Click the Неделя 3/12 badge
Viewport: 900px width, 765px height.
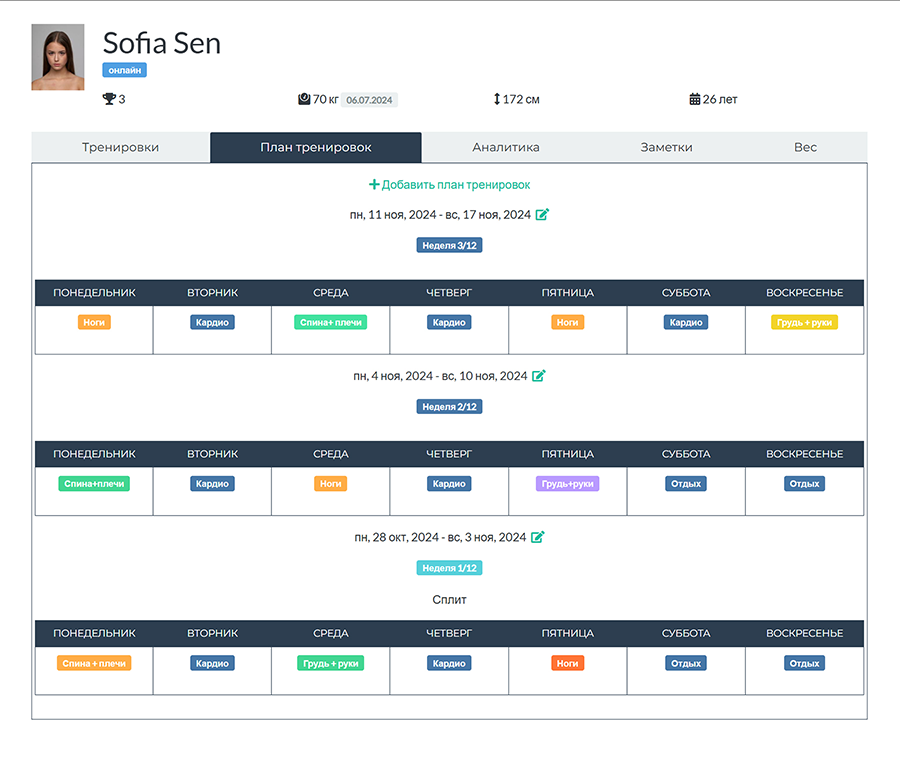click(x=449, y=246)
